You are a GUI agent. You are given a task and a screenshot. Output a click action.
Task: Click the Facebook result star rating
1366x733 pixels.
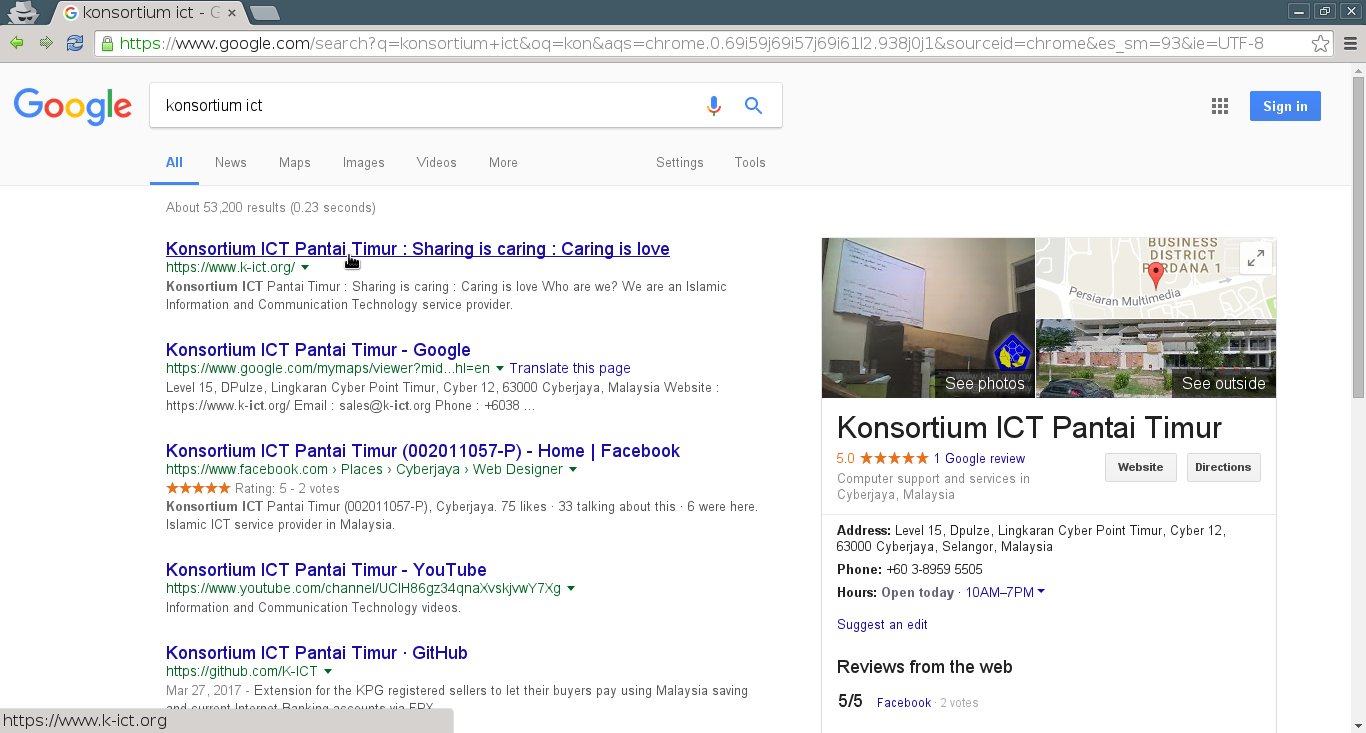pyautogui.click(x=198, y=488)
